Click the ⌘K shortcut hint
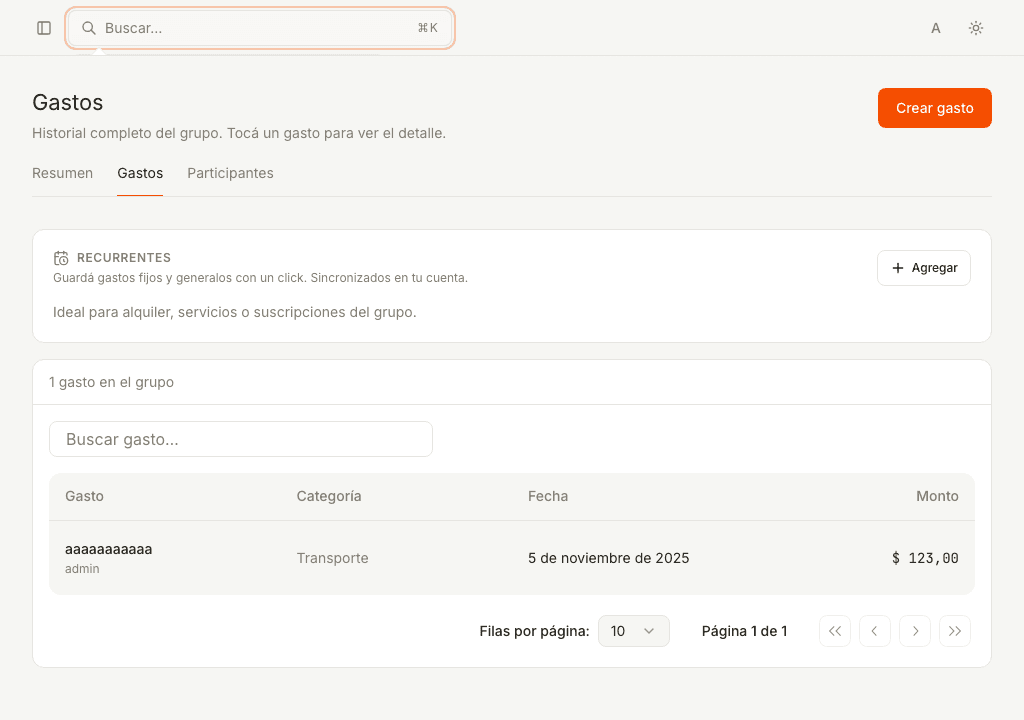 pyautogui.click(x=428, y=28)
